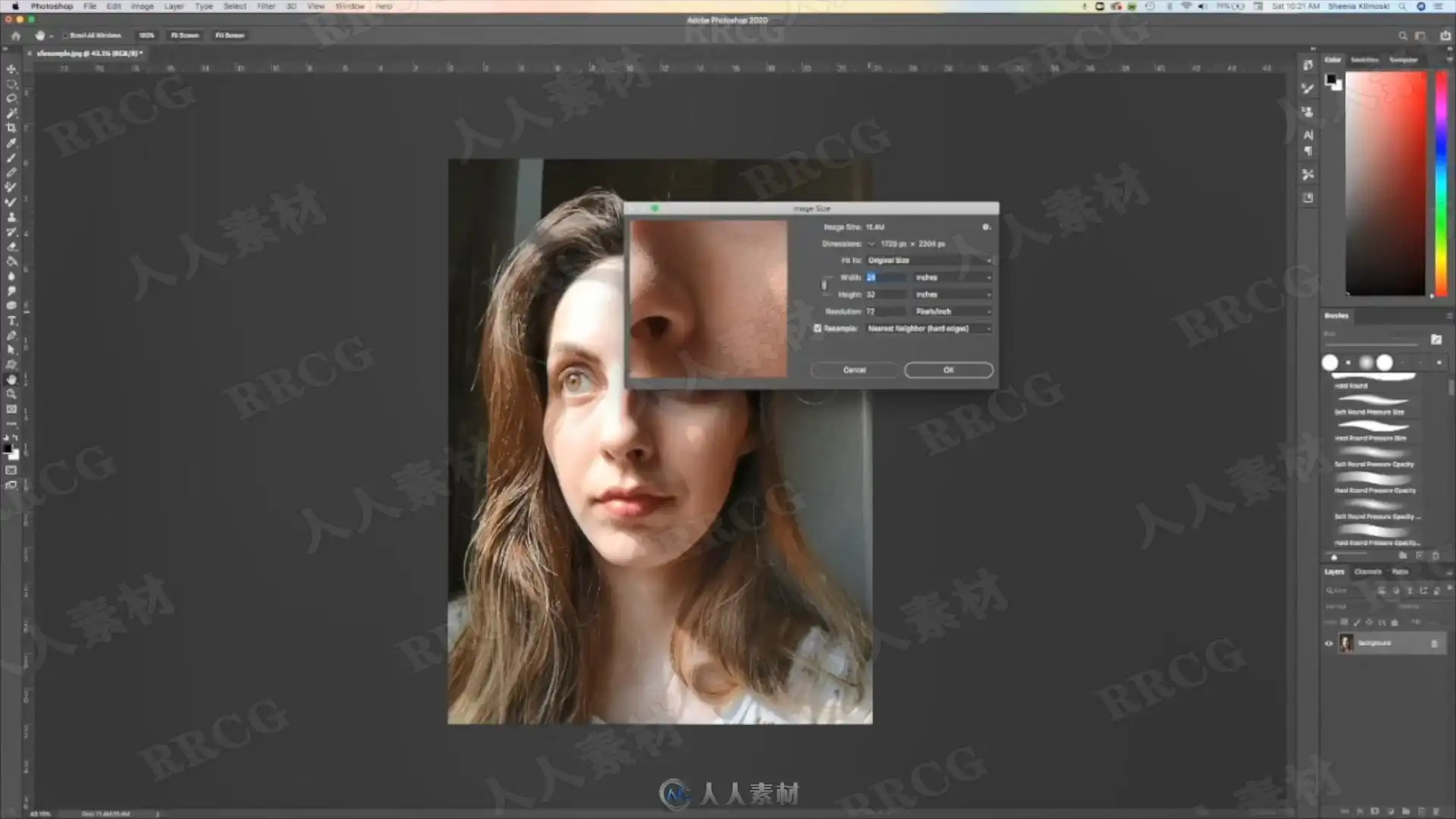
Task: Hide the Background layer eye icon
Action: tap(1329, 643)
